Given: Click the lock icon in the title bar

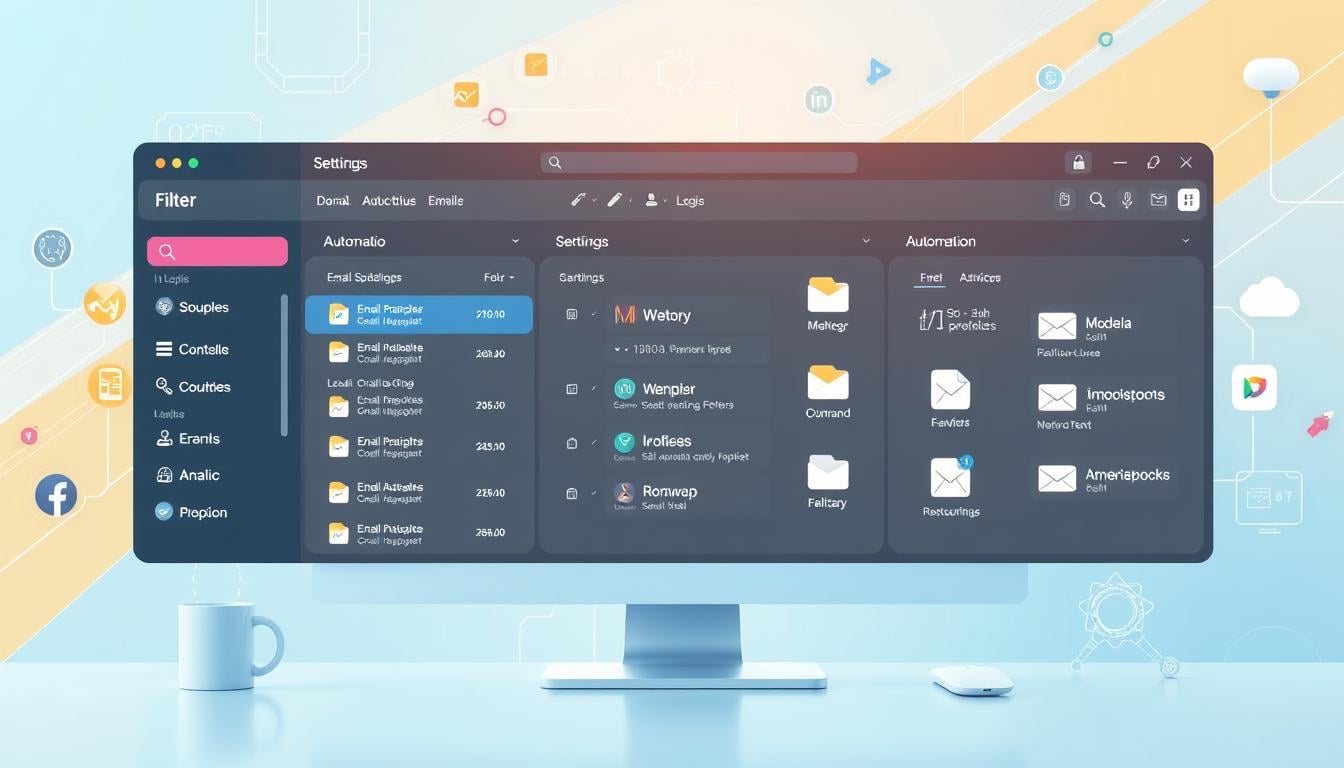Looking at the screenshot, I should (x=1078, y=163).
